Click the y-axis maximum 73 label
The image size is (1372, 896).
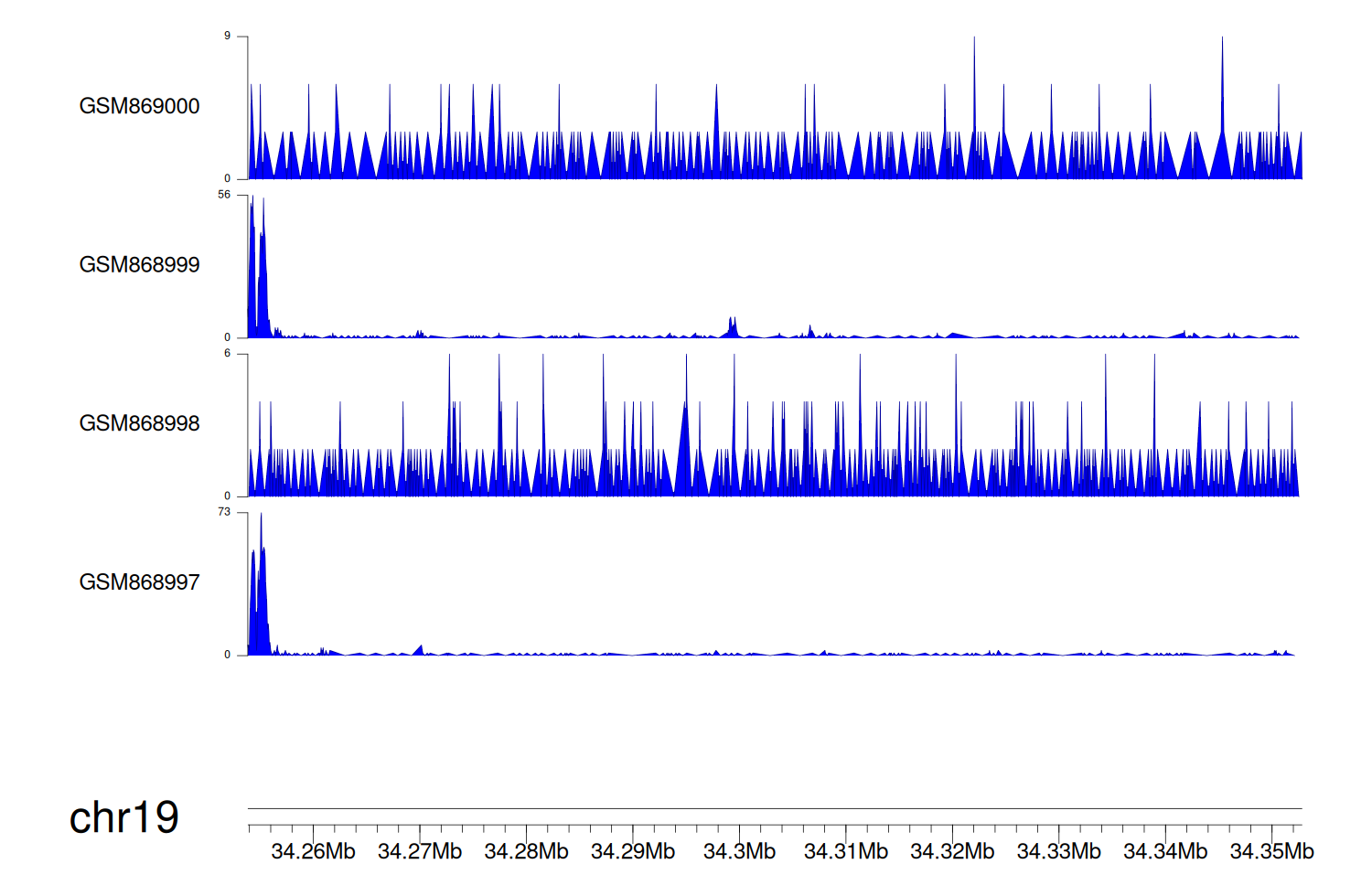coord(224,512)
